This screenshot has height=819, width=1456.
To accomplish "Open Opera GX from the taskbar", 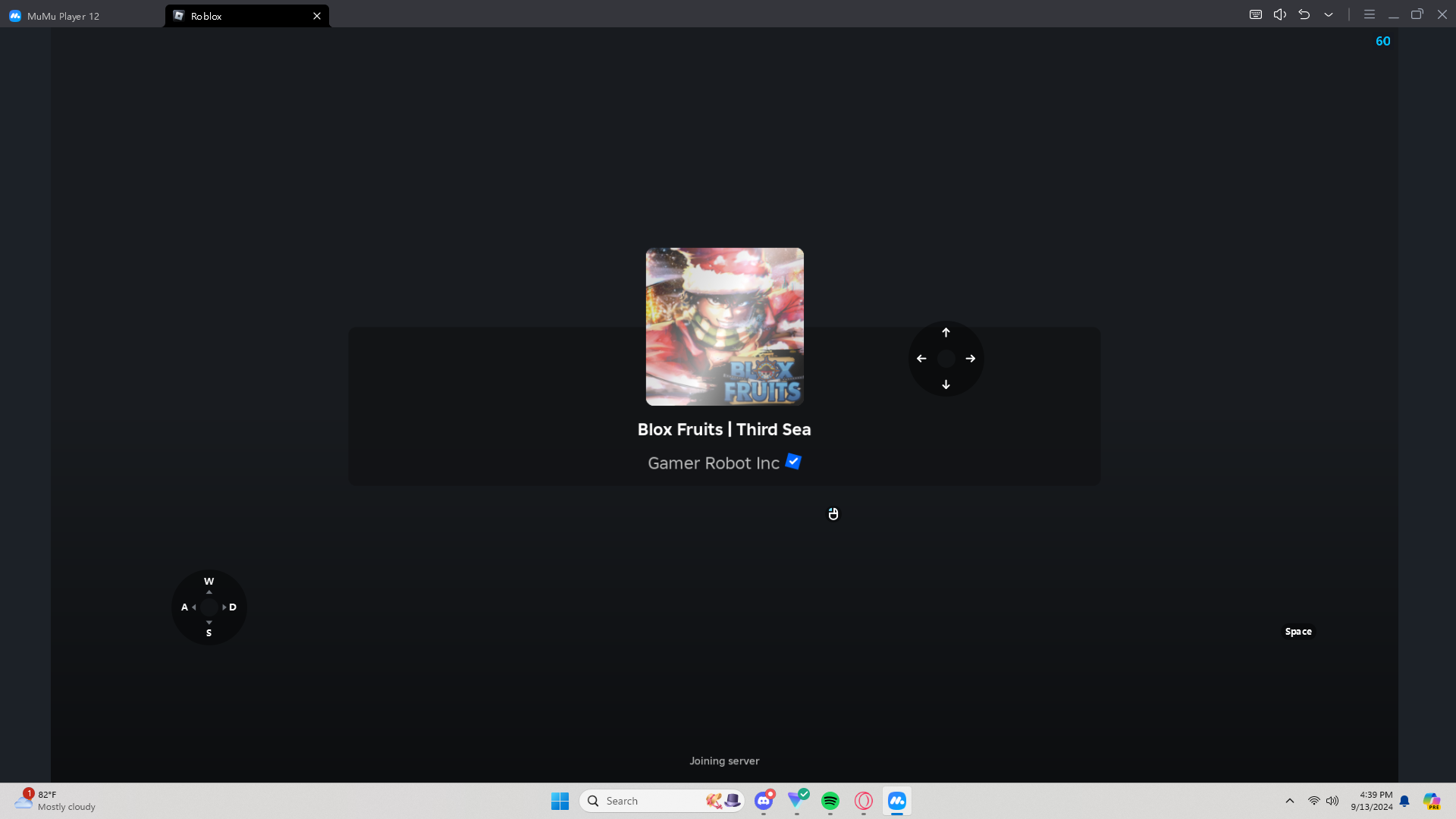I will pyautogui.click(x=864, y=801).
